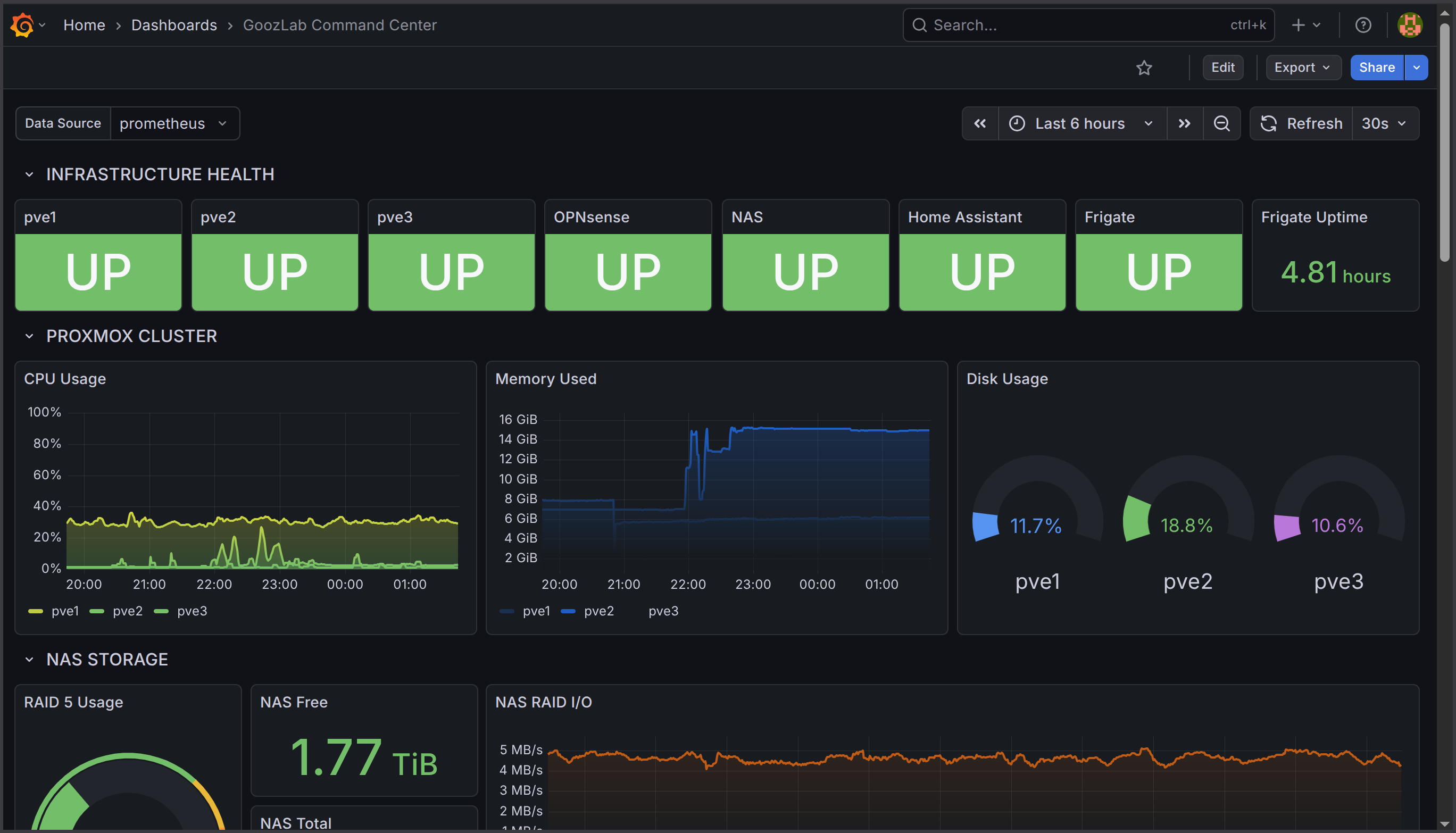
Task: Share the dashboard
Action: [x=1377, y=68]
